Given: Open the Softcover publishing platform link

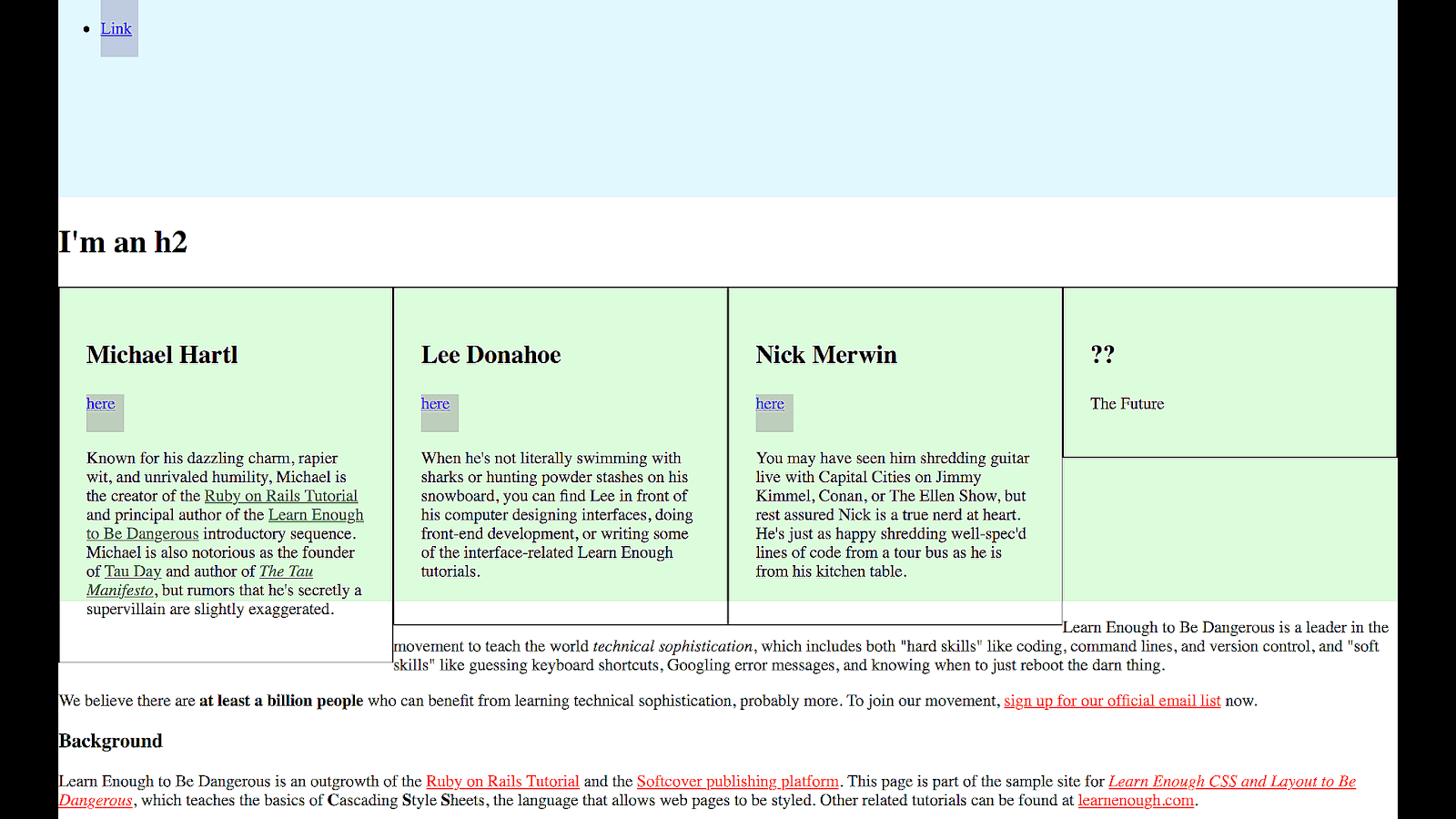Looking at the screenshot, I should [738, 781].
